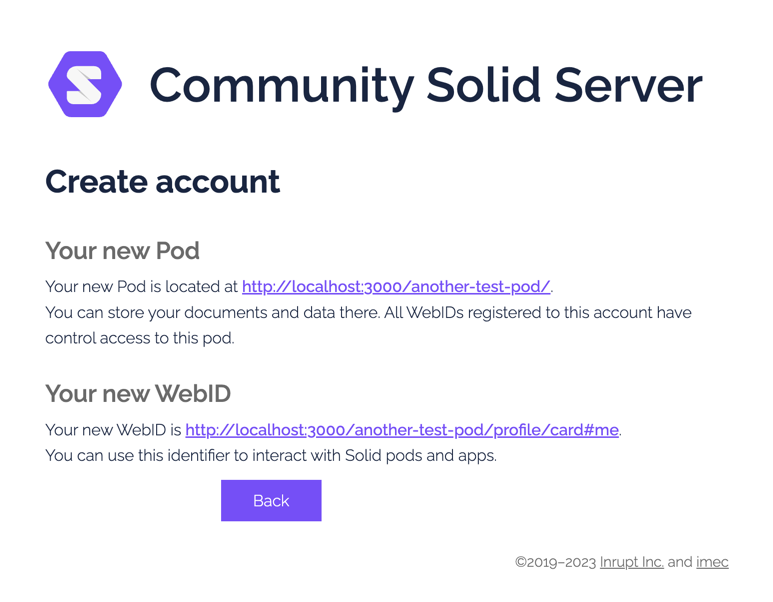Click the word 'Server' in the header title

629,85
